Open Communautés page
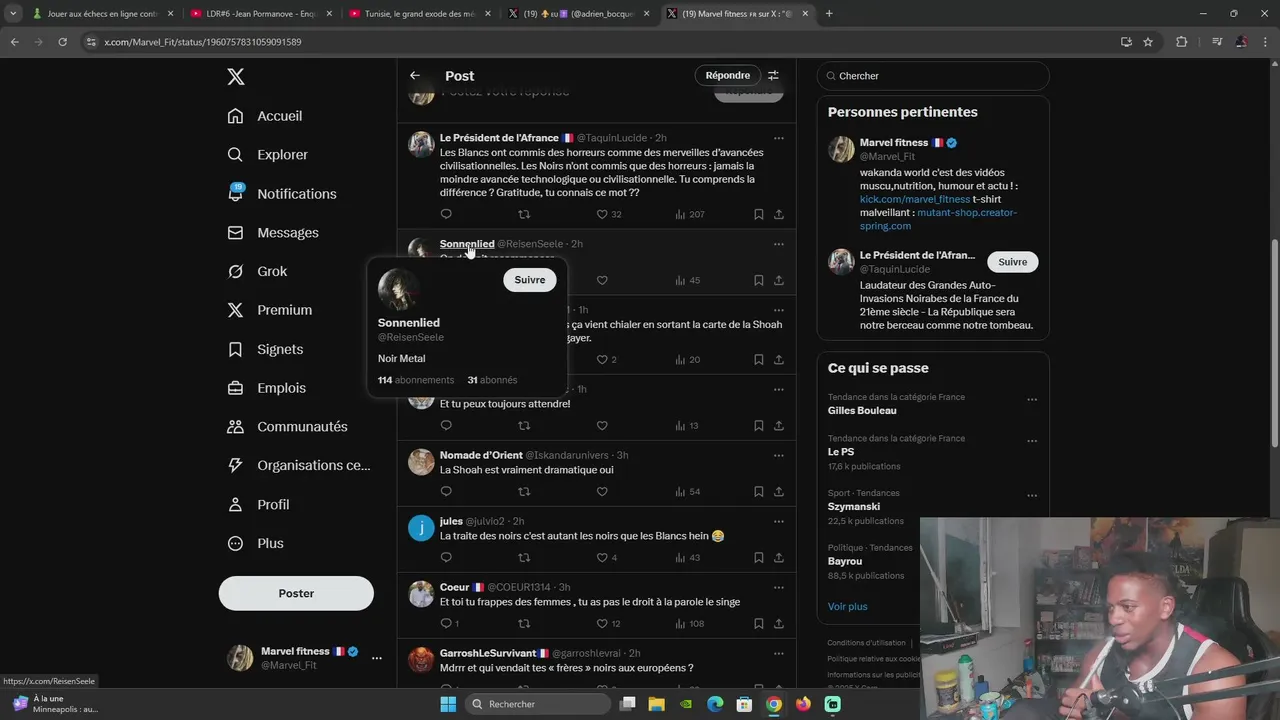Screen dimensions: 1280x720 [287, 427]
